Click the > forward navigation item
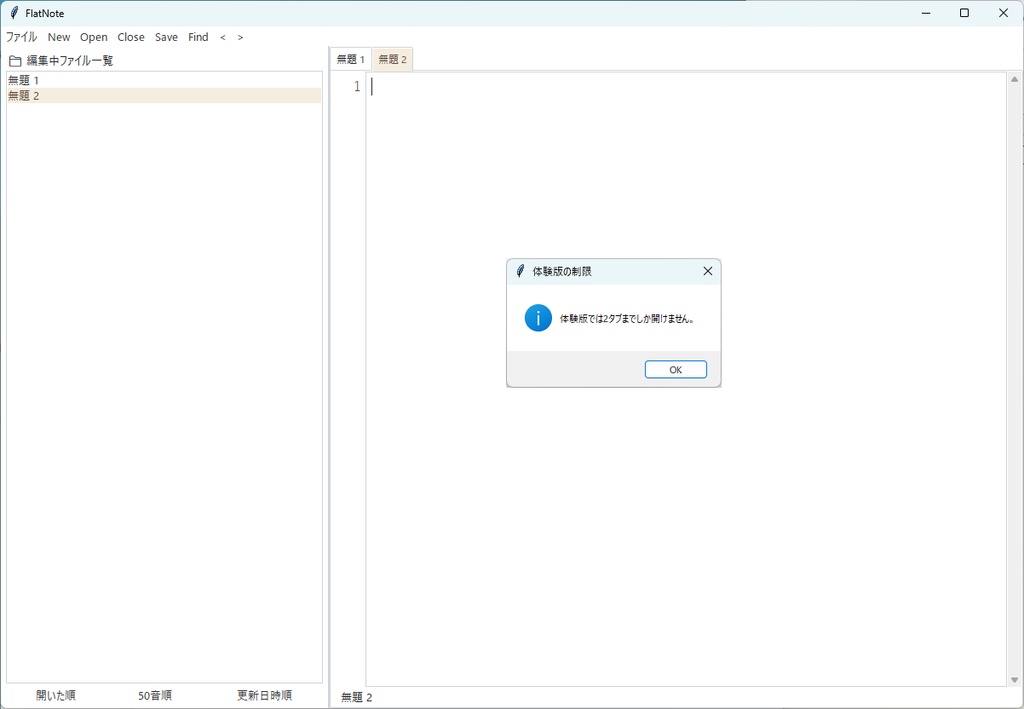Screen dimensions: 1024x709 point(239,37)
